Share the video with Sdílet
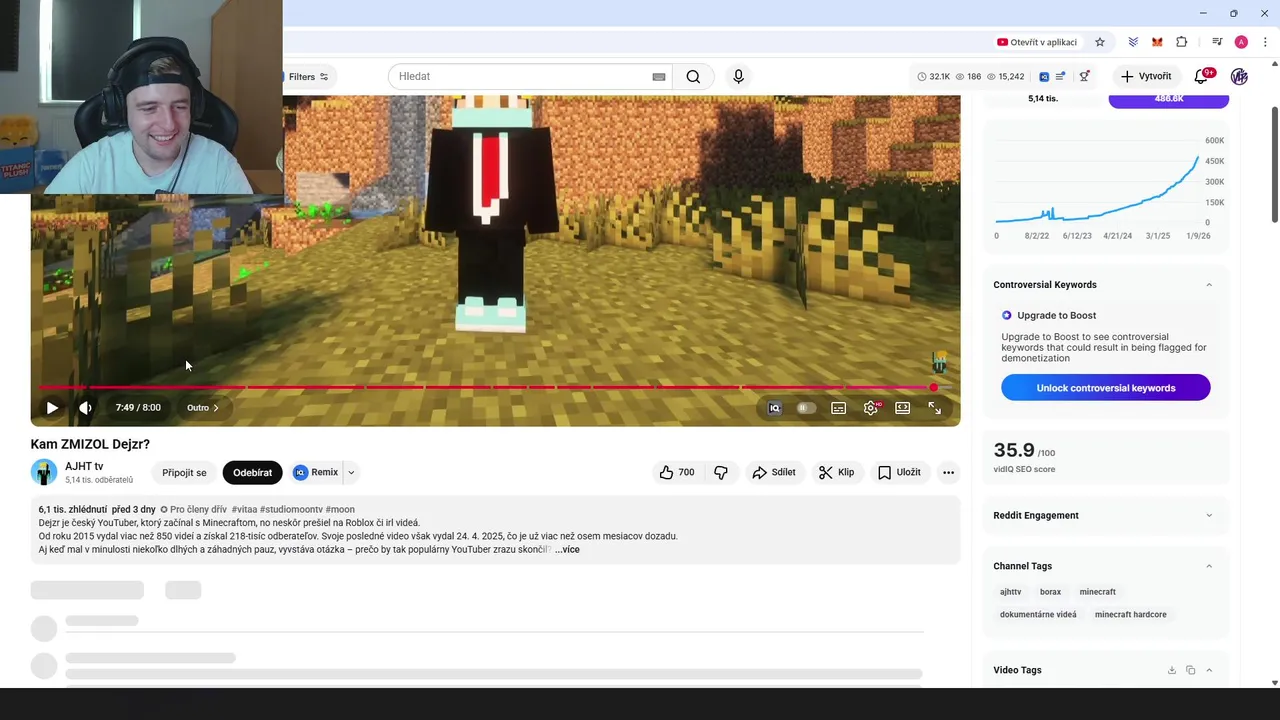 [774, 472]
